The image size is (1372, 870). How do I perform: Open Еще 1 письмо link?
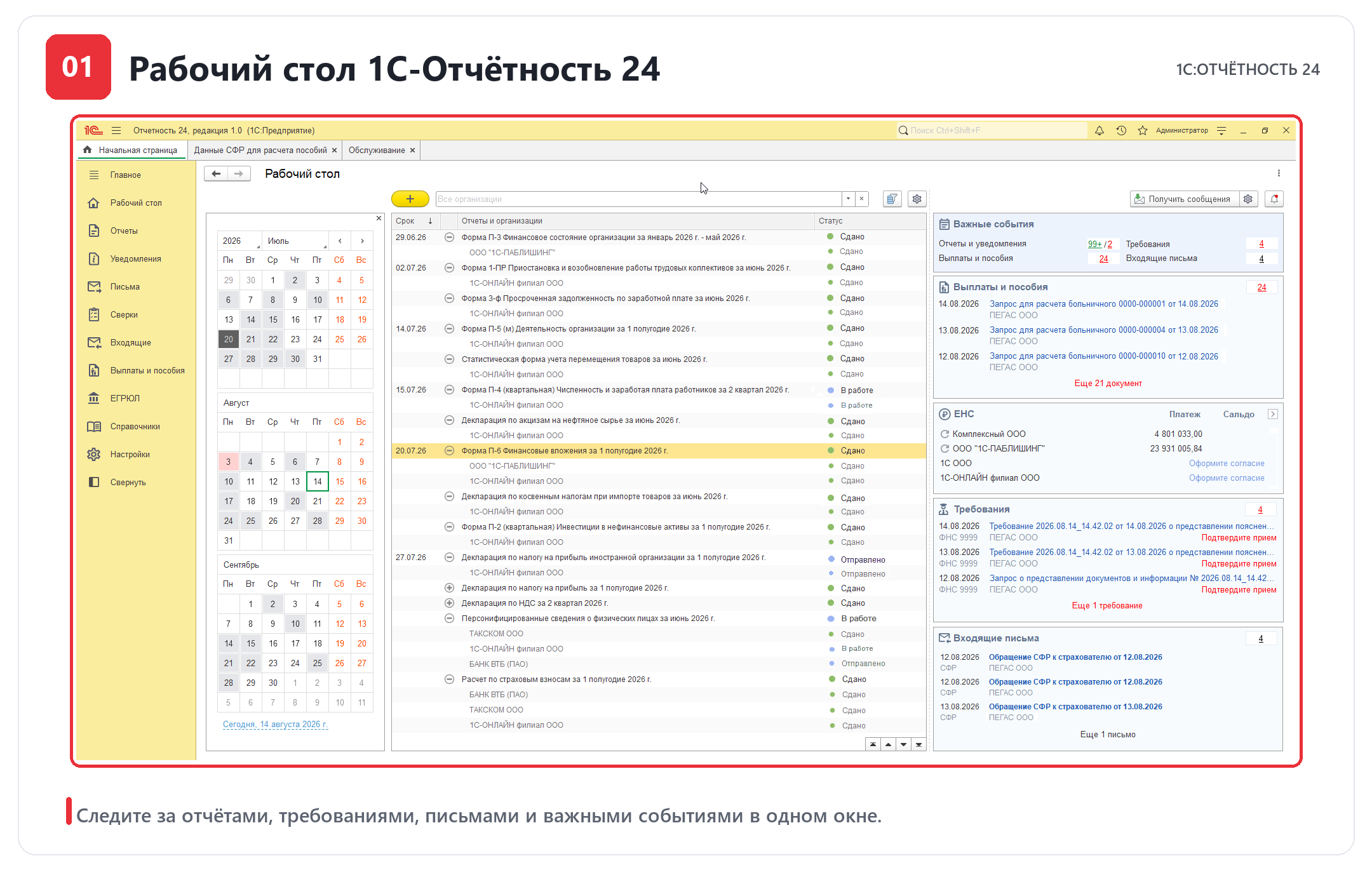(1108, 734)
